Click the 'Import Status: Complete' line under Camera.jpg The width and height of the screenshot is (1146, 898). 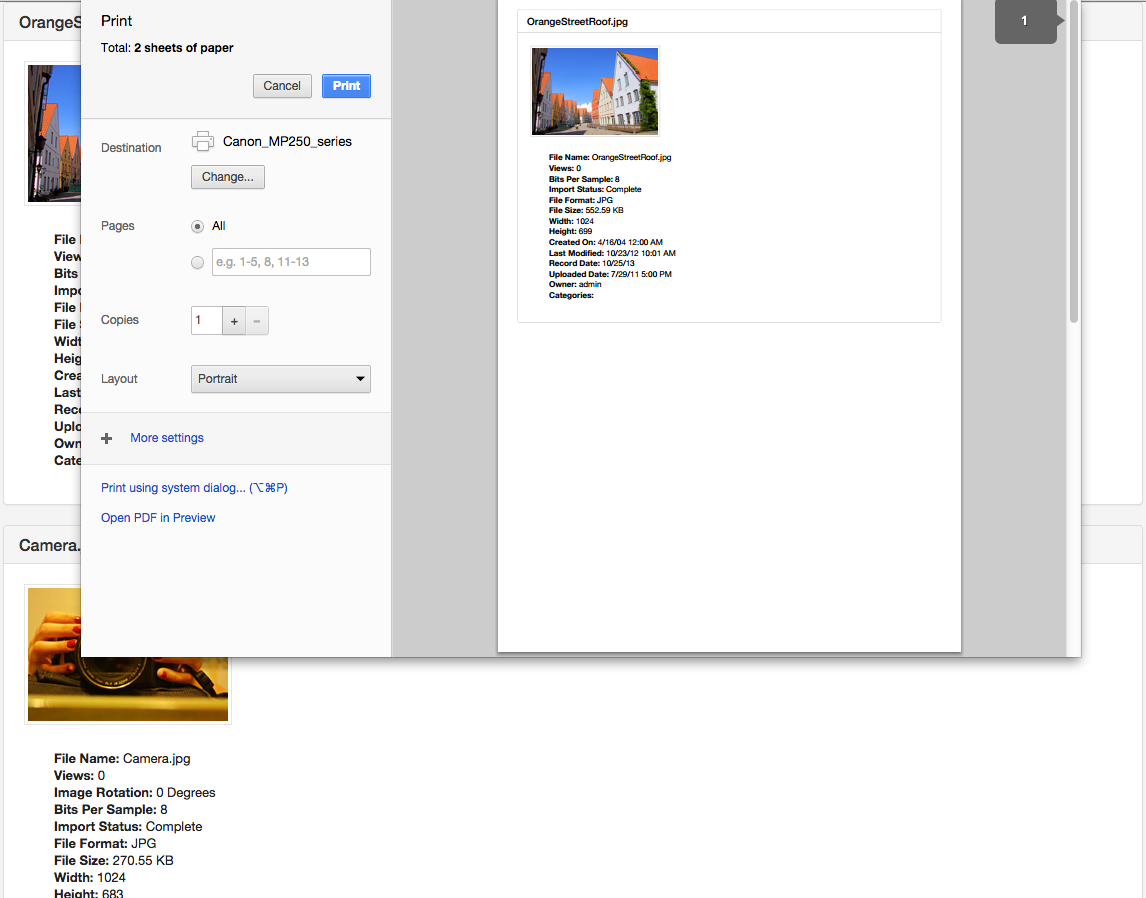tap(128, 826)
